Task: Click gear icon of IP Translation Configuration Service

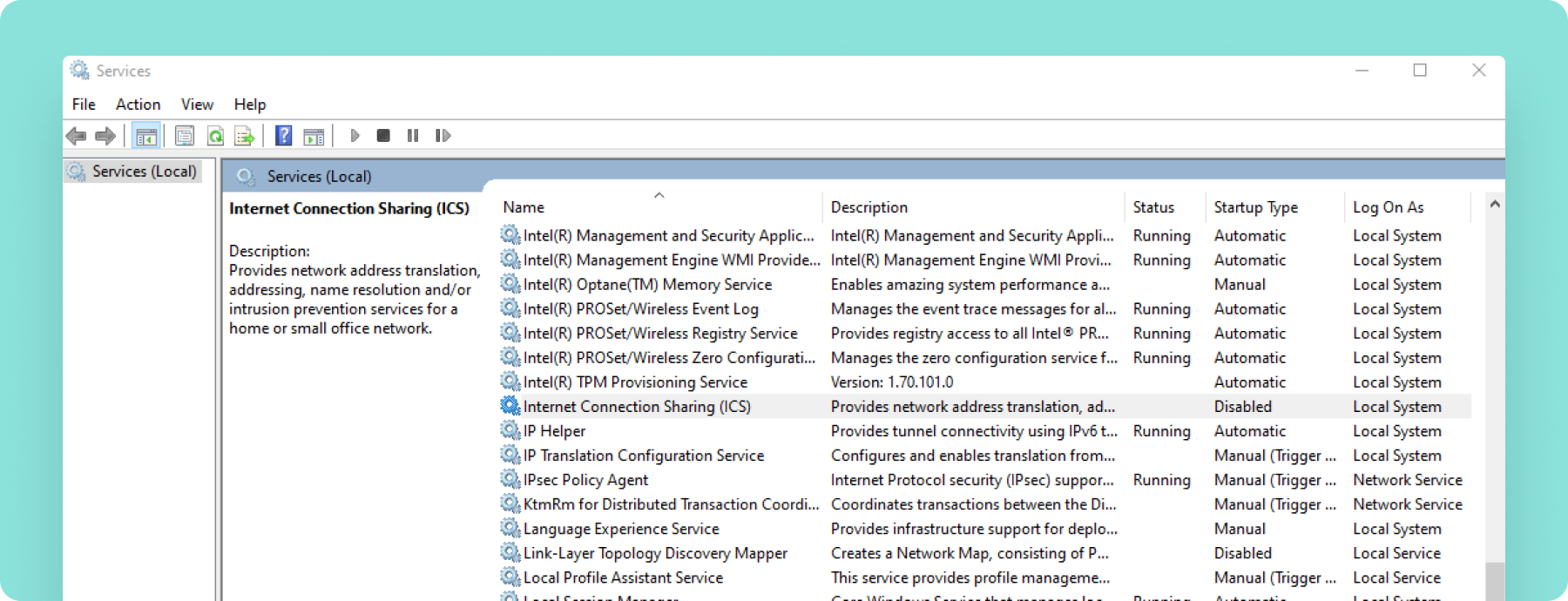Action: pos(510,454)
